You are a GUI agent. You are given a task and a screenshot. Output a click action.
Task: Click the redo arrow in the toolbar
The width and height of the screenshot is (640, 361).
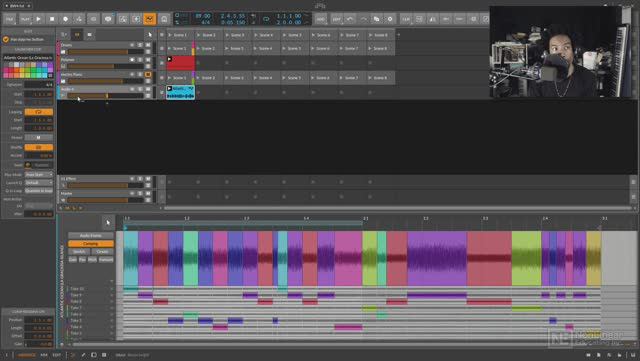pos(363,19)
